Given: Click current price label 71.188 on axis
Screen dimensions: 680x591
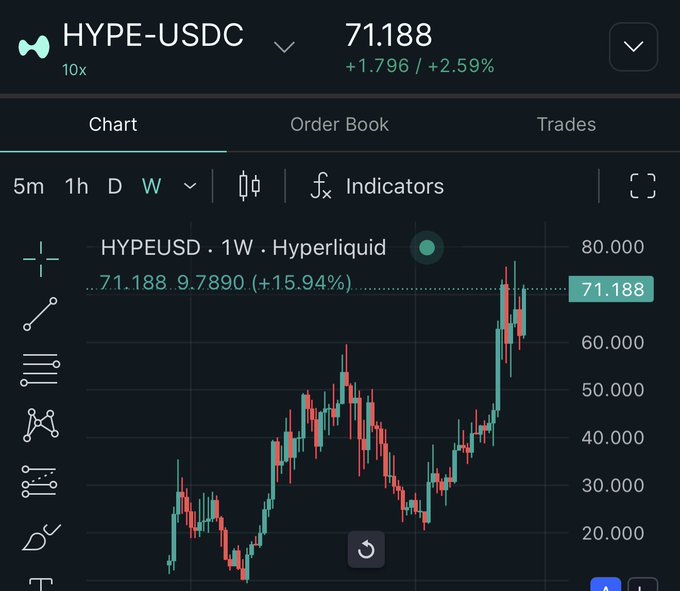Looking at the screenshot, I should (x=611, y=289).
